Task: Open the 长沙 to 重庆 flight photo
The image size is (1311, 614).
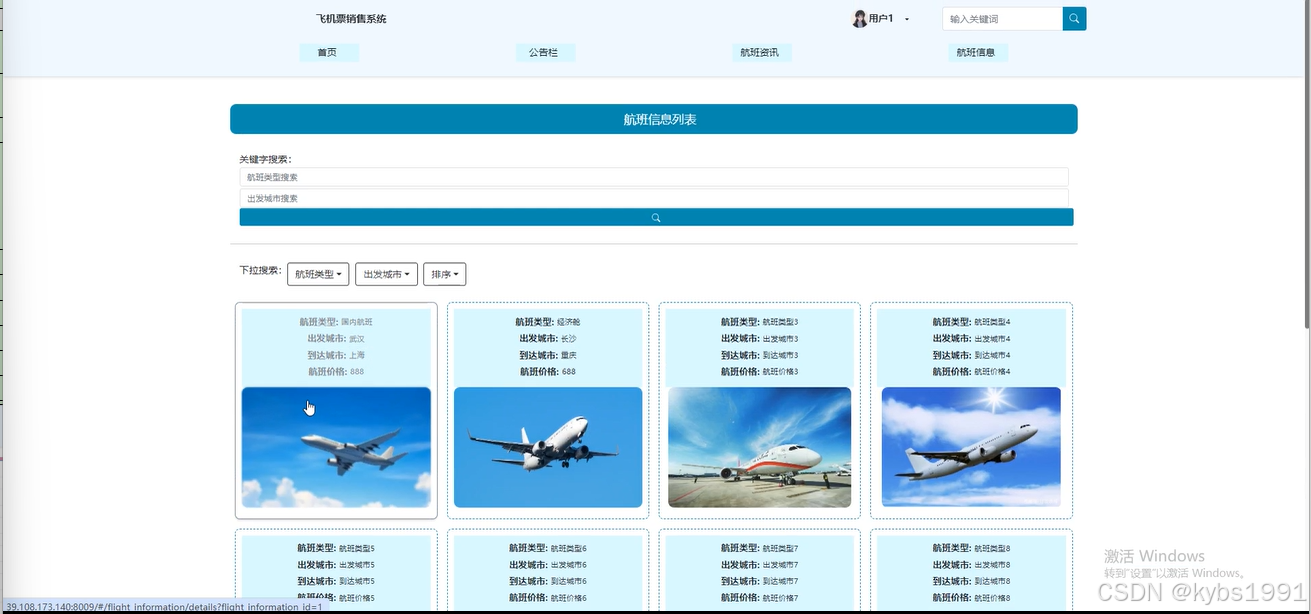Action: (x=548, y=447)
